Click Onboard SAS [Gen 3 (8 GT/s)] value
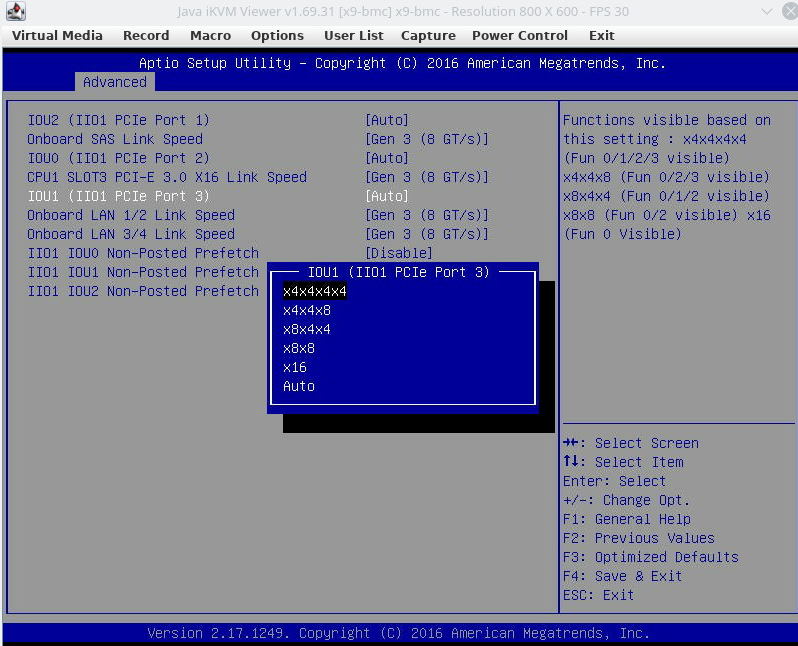The image size is (798, 646). 426,139
